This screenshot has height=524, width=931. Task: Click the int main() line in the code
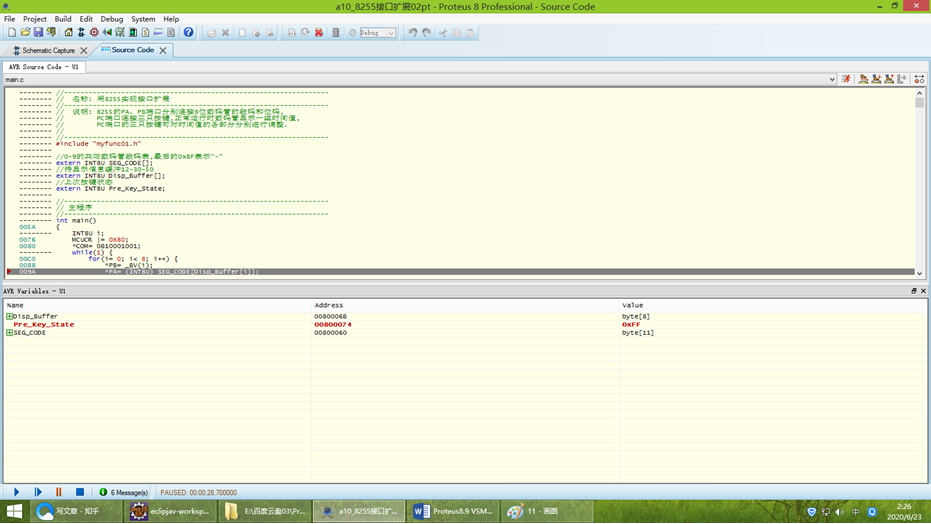(76, 221)
